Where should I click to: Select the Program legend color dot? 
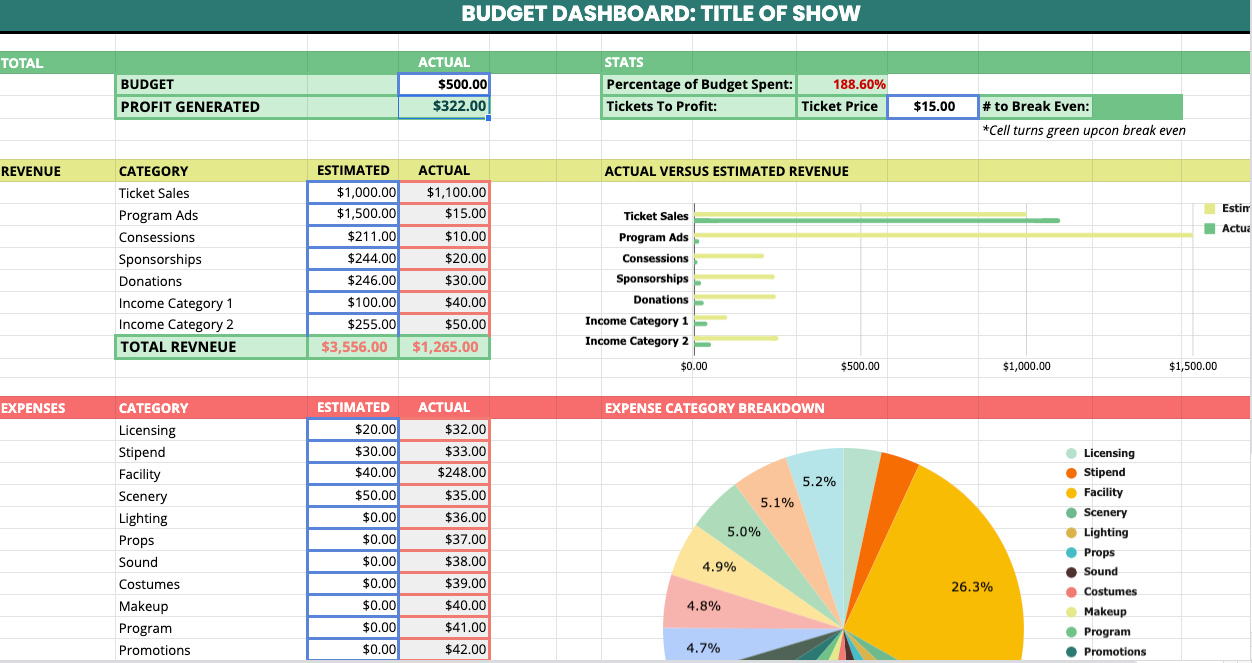pos(1071,632)
